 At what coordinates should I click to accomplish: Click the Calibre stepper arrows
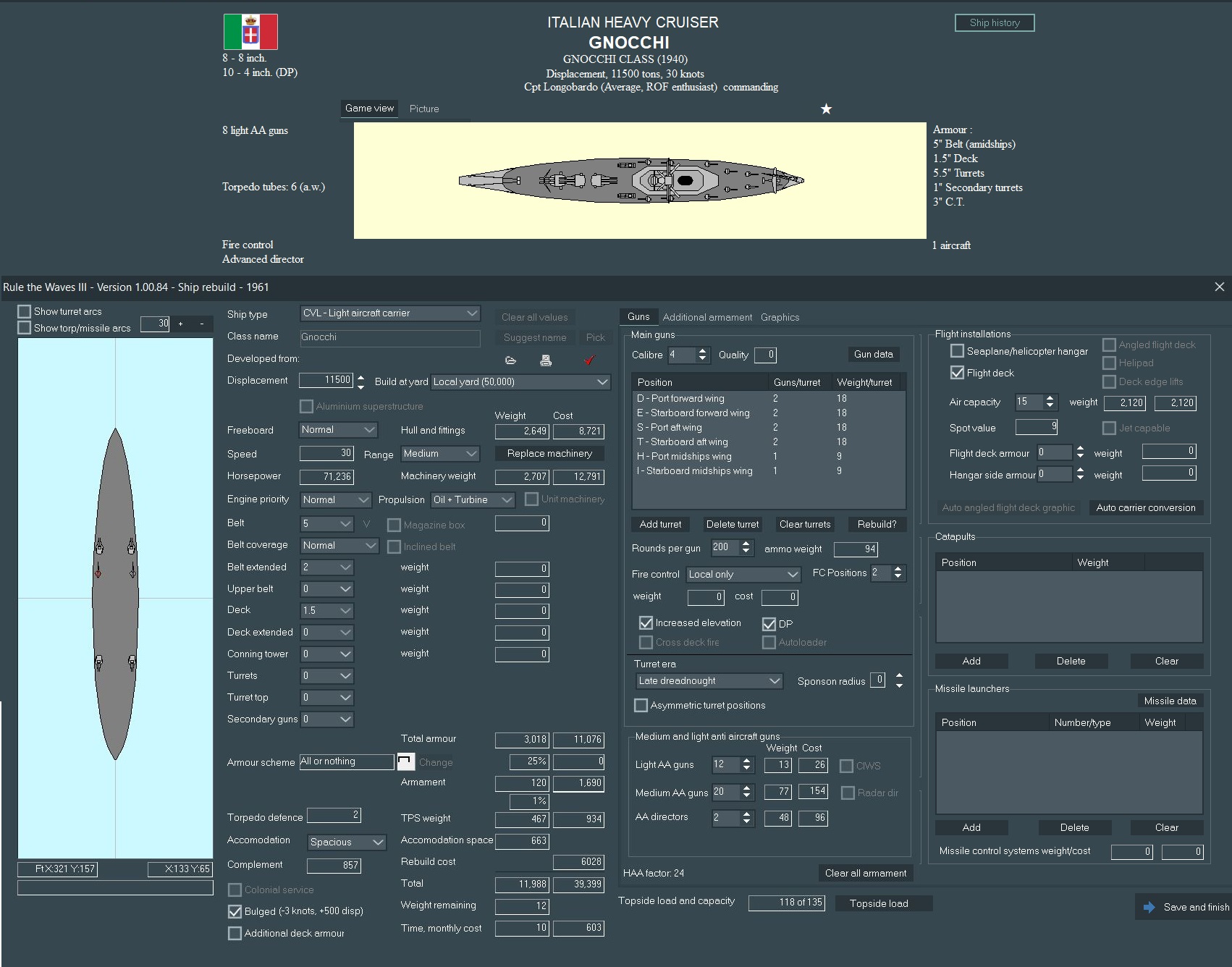coord(702,355)
